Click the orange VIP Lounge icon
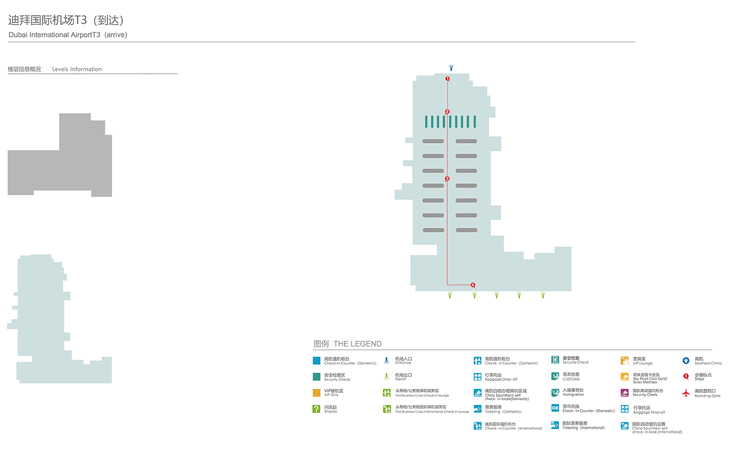The height and width of the screenshot is (451, 735). coord(625,361)
